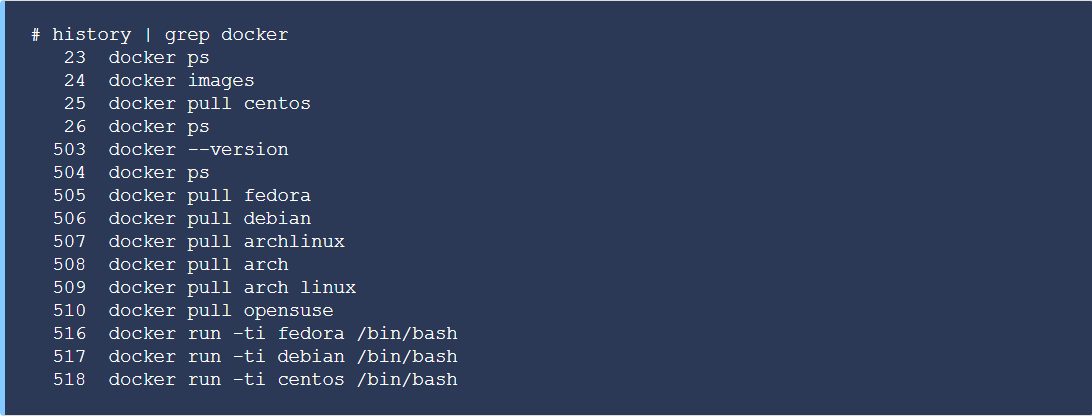Click the history number 510
Viewport: 1092px width, 416px height.
[x=70, y=311]
